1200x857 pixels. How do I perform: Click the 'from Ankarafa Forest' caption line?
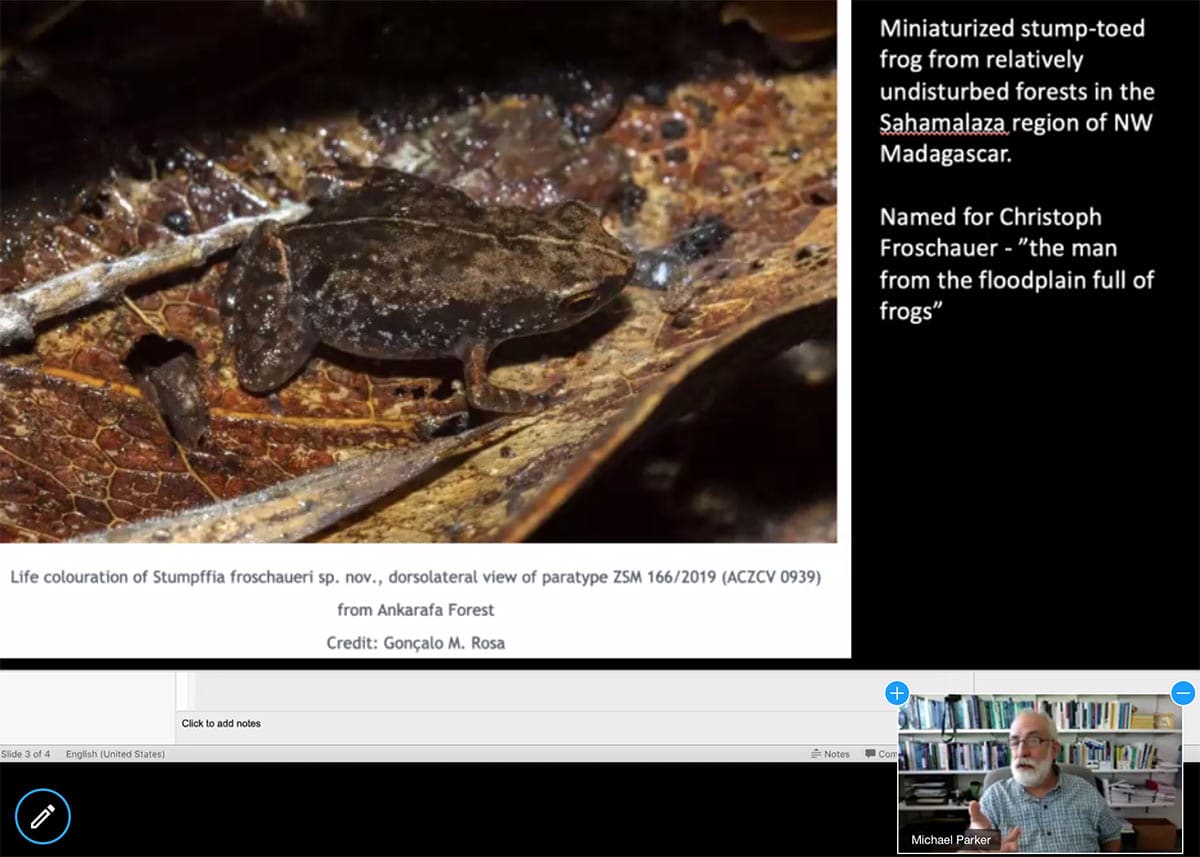point(415,610)
